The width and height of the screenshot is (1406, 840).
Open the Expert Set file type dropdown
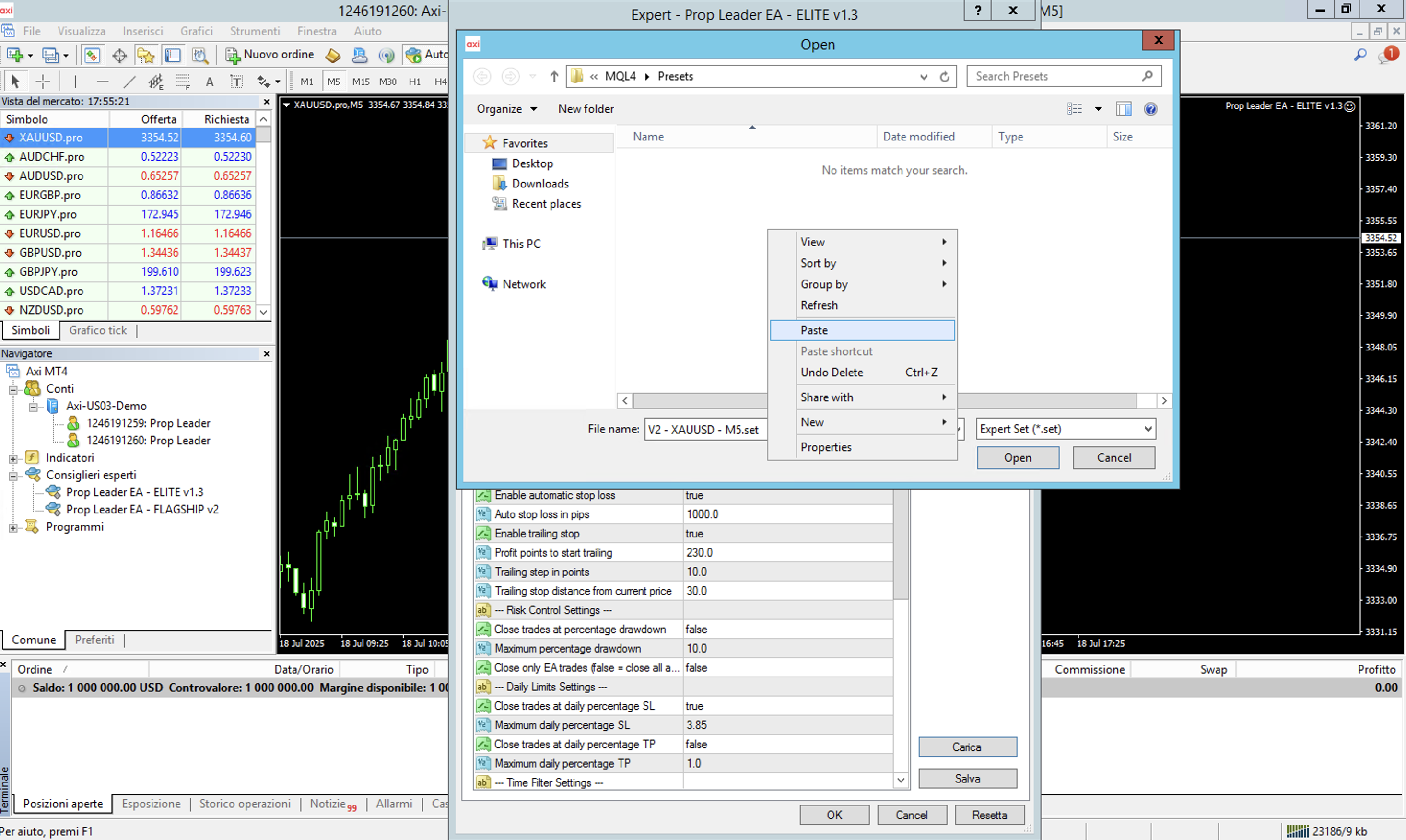click(x=1148, y=429)
